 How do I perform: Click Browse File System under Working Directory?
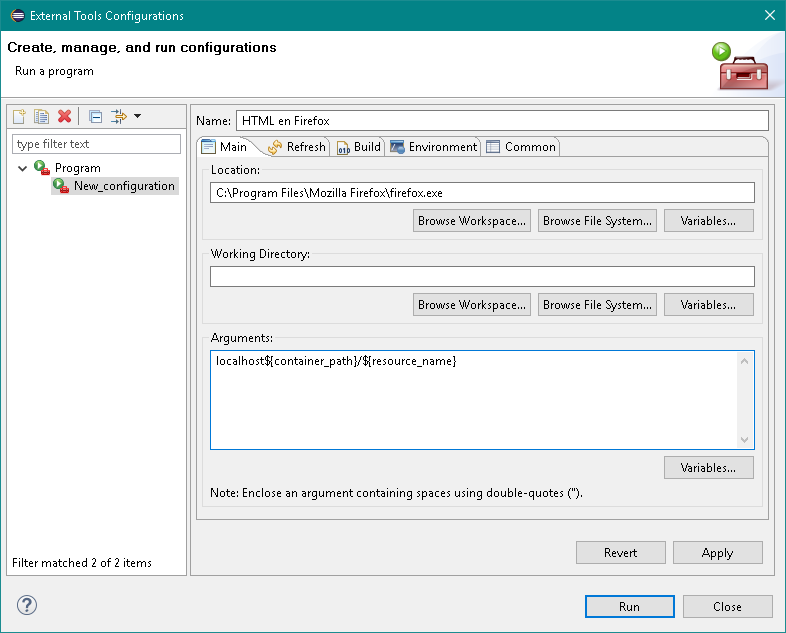click(597, 305)
